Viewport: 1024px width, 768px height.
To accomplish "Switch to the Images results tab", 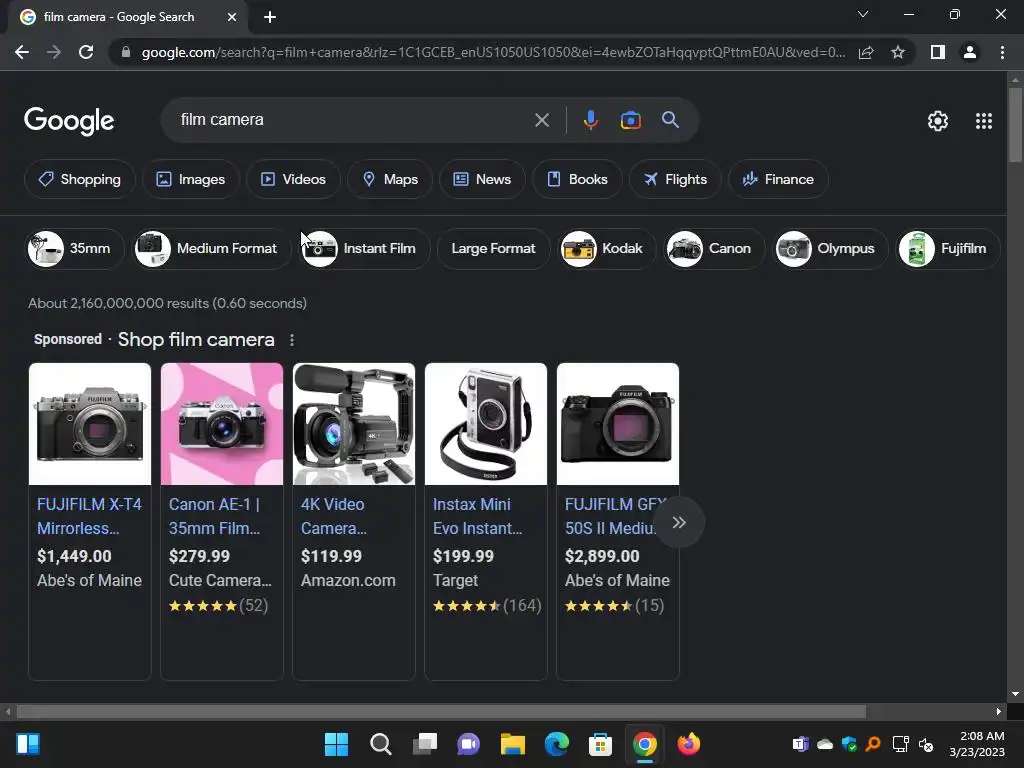I will 191,179.
